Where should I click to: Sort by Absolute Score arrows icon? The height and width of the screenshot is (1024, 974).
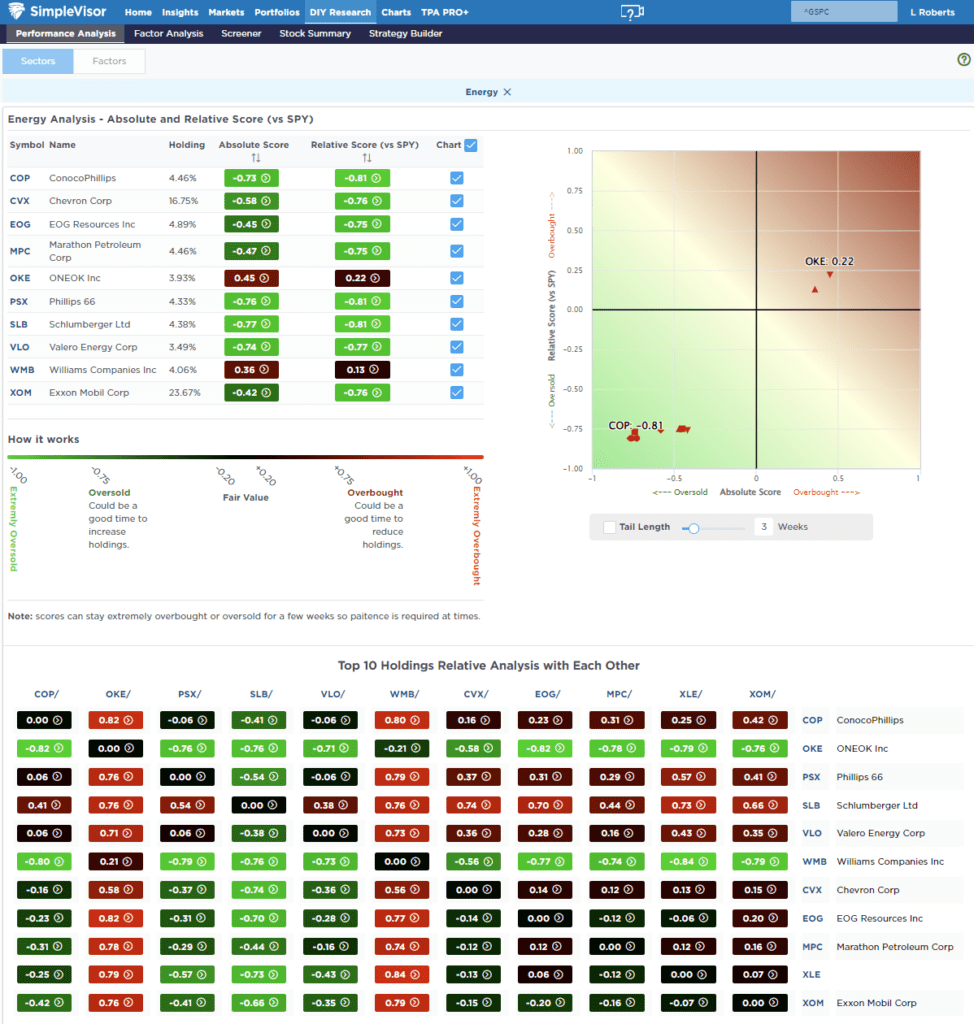(x=255, y=158)
